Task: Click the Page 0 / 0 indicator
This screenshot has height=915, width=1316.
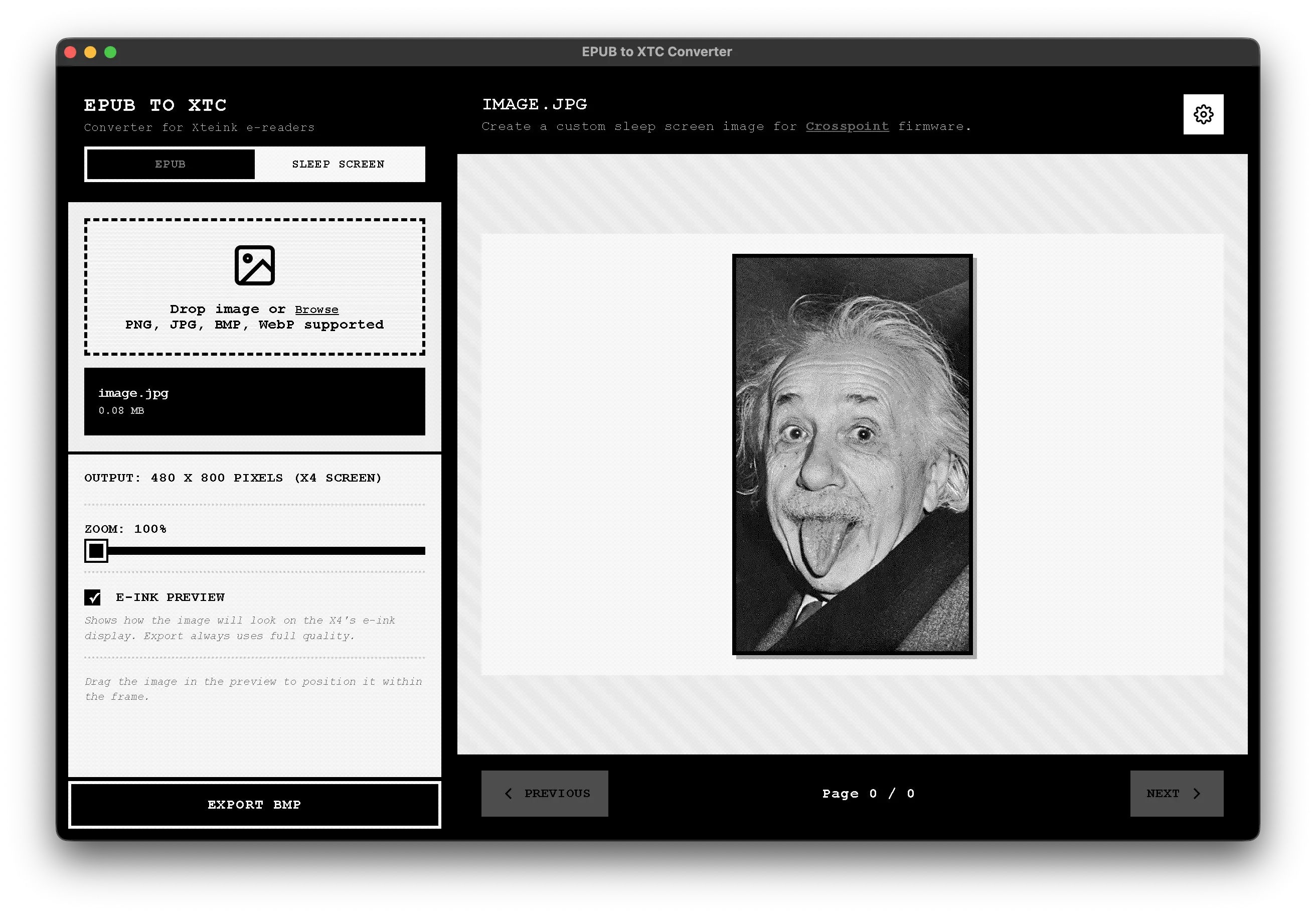Action: [x=867, y=794]
